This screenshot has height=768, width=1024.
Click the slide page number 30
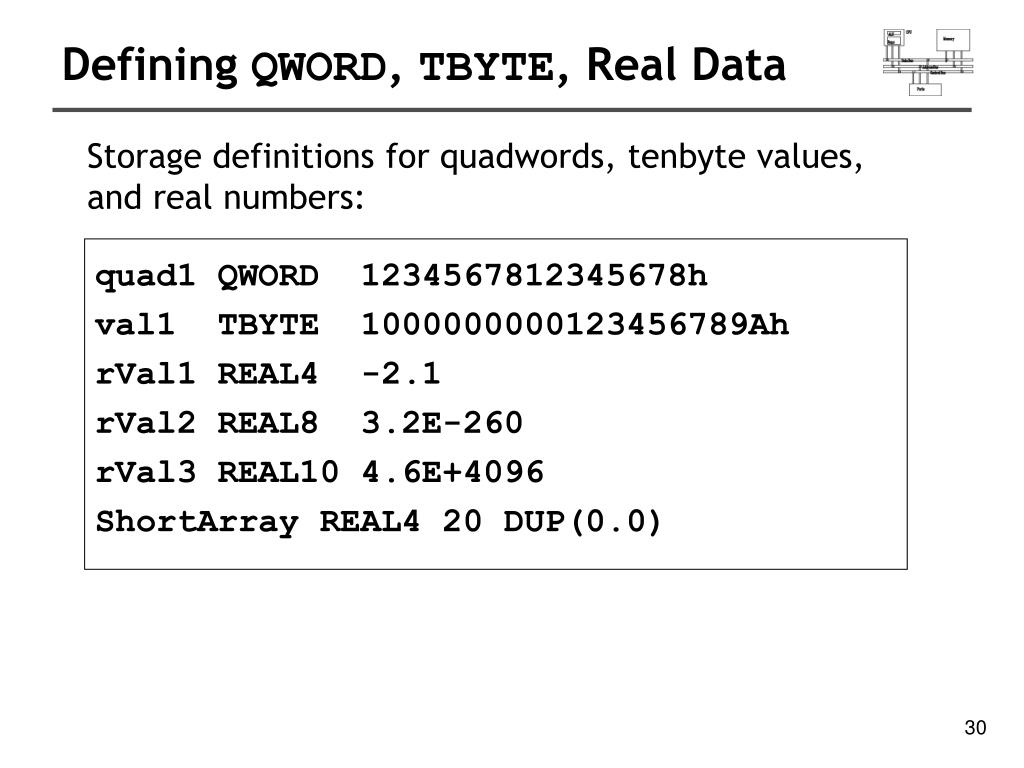click(975, 728)
